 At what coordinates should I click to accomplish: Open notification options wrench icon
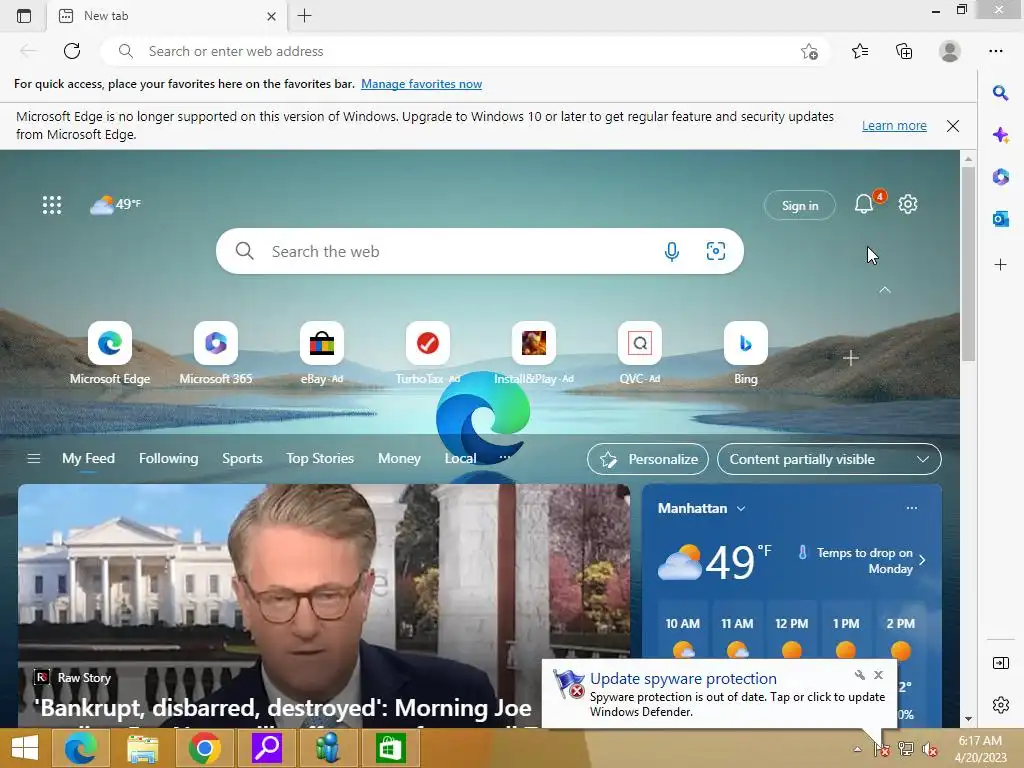tap(859, 675)
